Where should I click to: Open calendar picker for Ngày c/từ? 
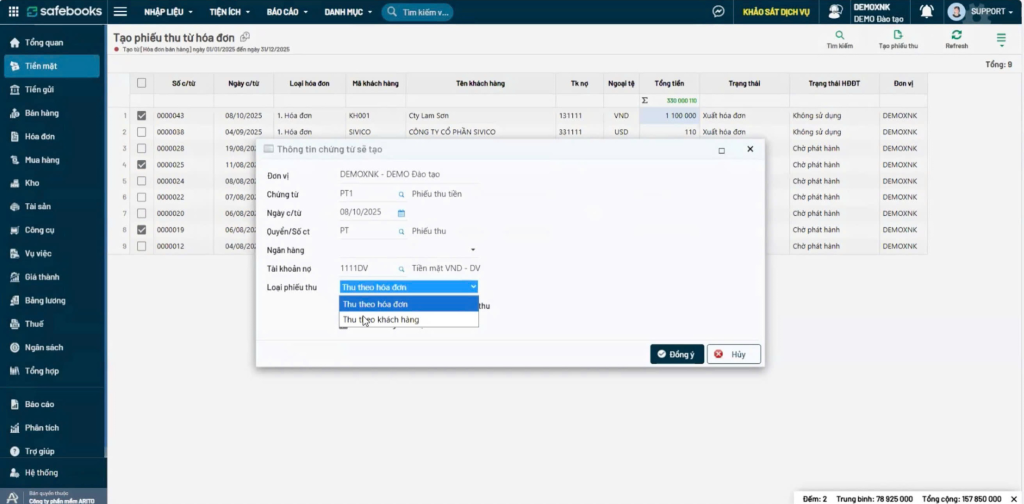401,213
